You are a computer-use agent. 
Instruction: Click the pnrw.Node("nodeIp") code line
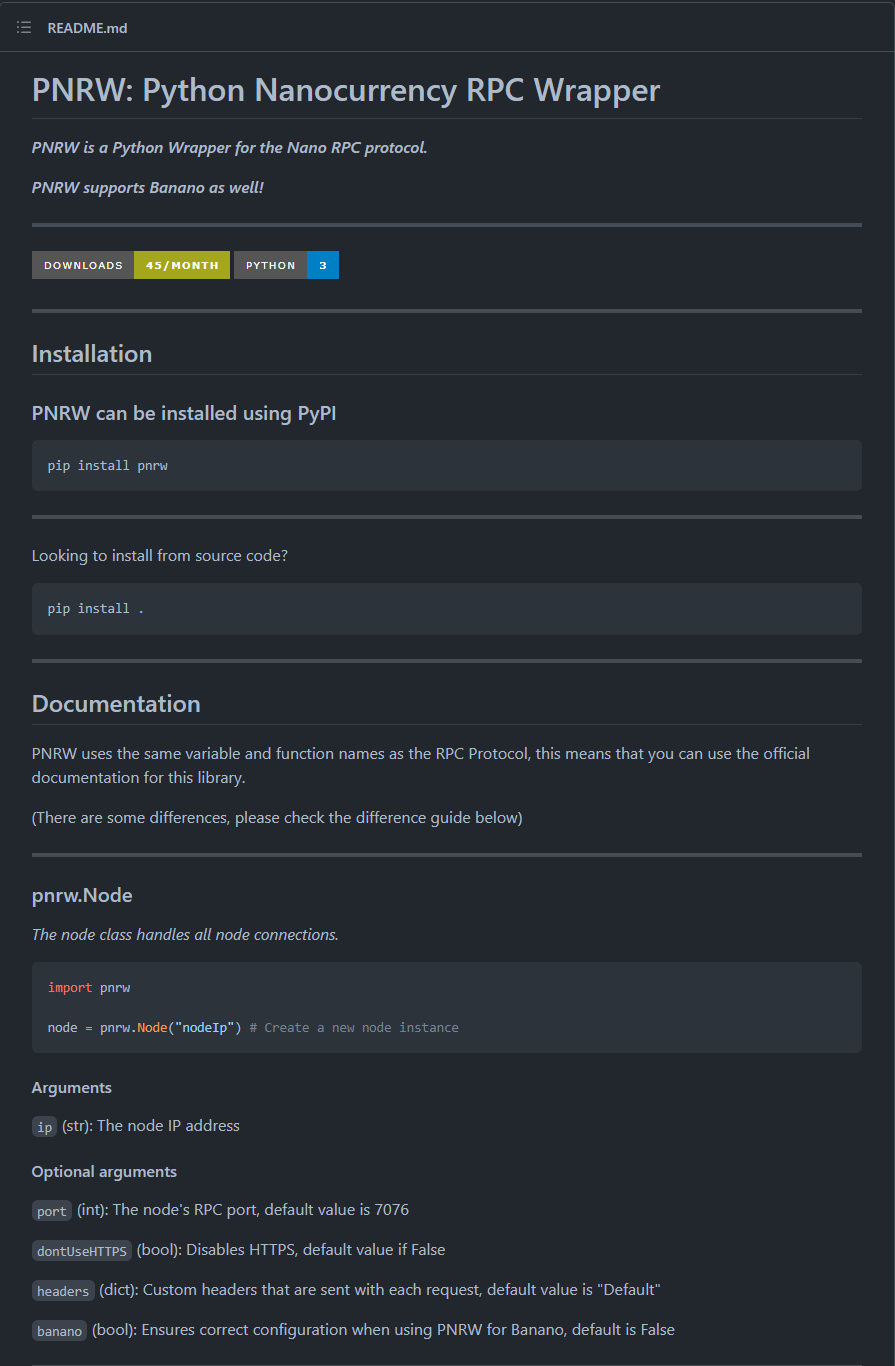253,1027
